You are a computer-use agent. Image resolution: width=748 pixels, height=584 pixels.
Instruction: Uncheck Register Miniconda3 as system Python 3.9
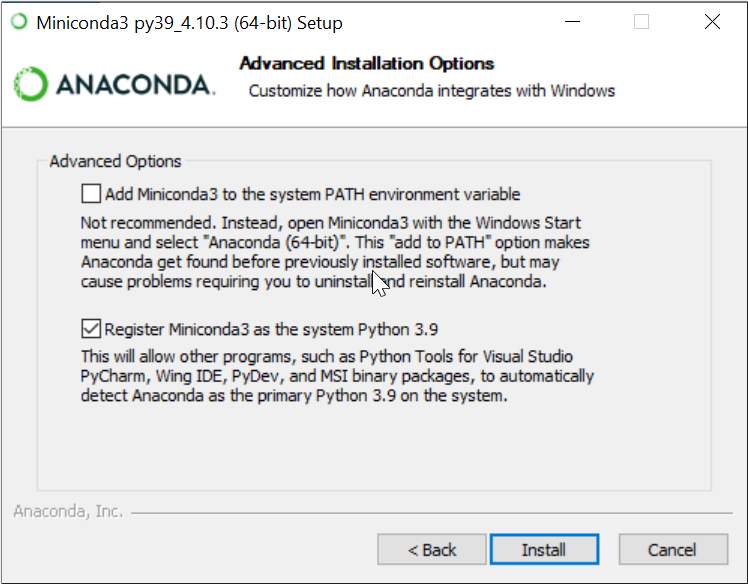[x=91, y=329]
